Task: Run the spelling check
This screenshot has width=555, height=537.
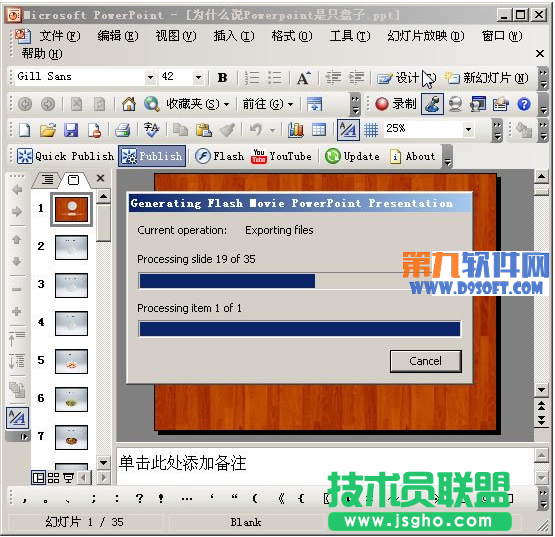Action: tap(151, 130)
